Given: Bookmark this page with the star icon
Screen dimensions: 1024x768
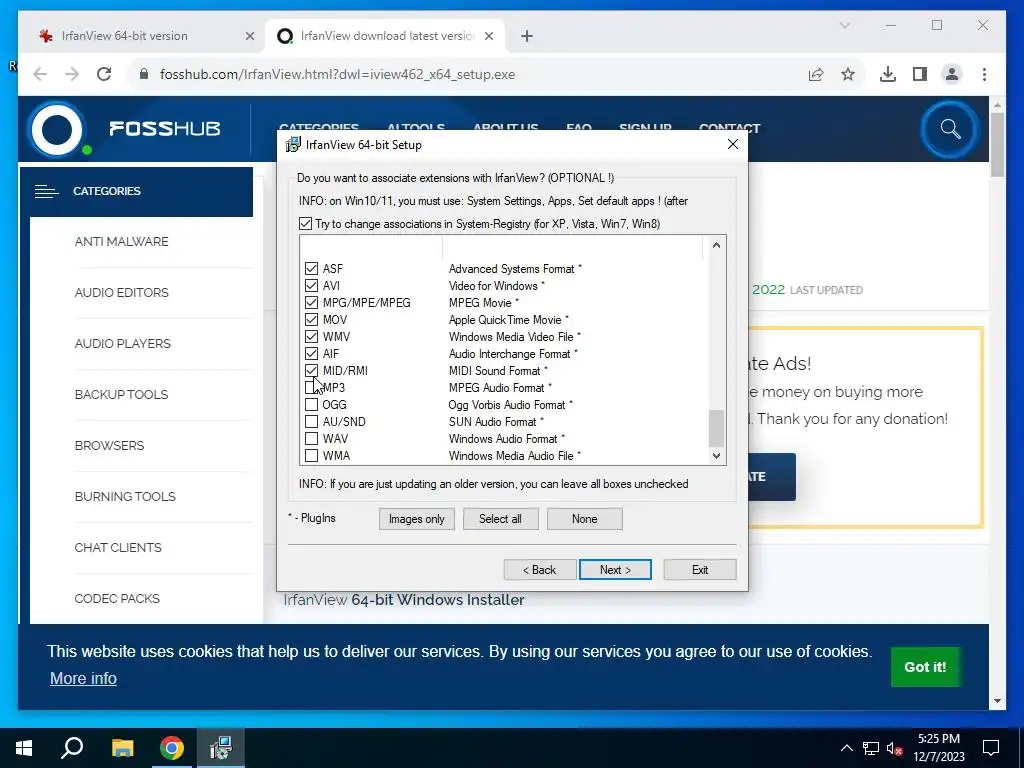Looking at the screenshot, I should pyautogui.click(x=848, y=74).
